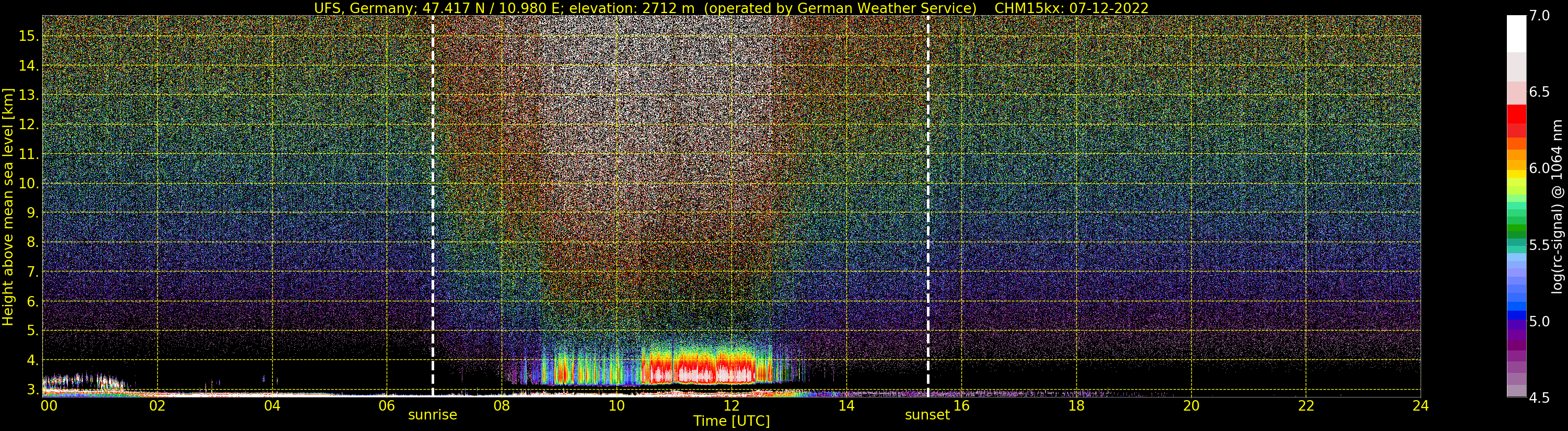Click the "6.0" colorbar tick value
This screenshot has height=431, width=1568.
click(1539, 168)
